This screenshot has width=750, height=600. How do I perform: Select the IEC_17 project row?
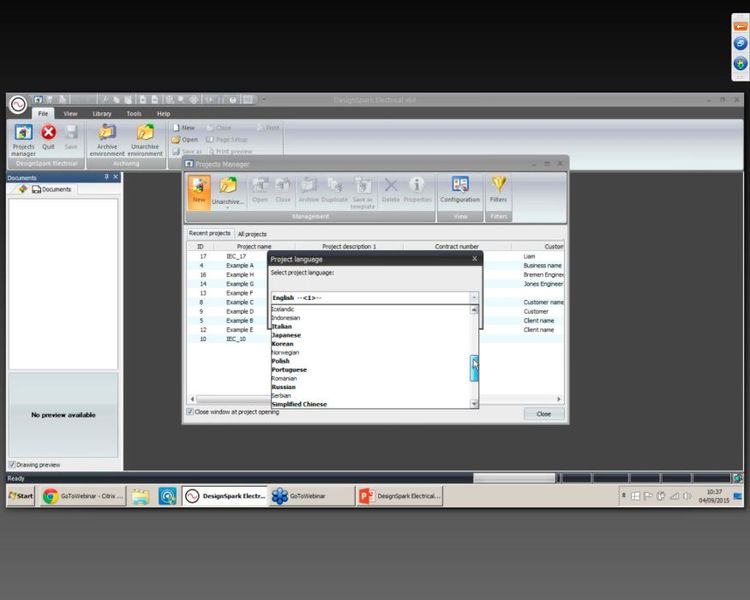coord(375,256)
